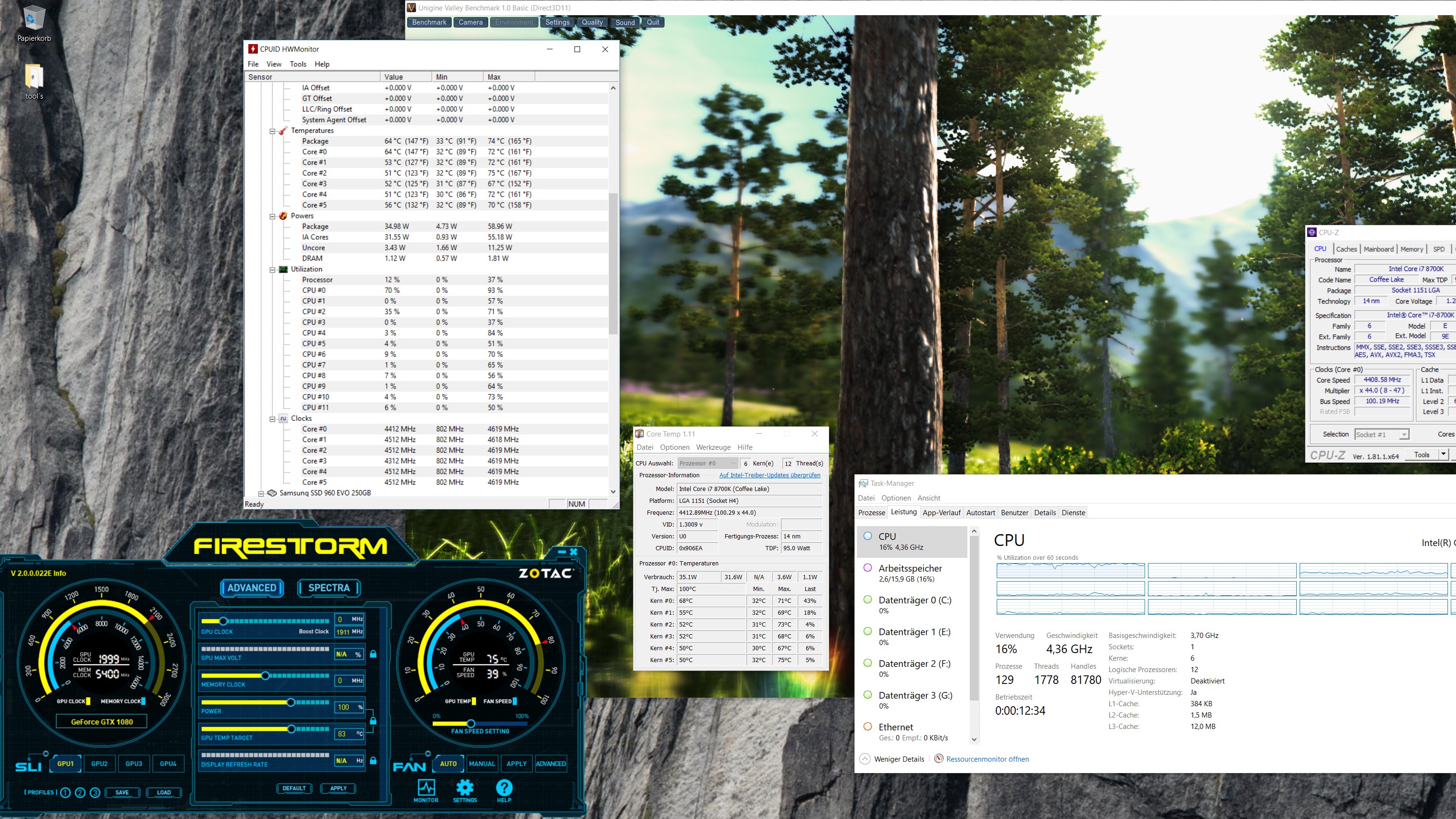1456x819 pixels.
Task: Click the Samsung SSD 960 EVO drive icon
Action: coord(272,493)
